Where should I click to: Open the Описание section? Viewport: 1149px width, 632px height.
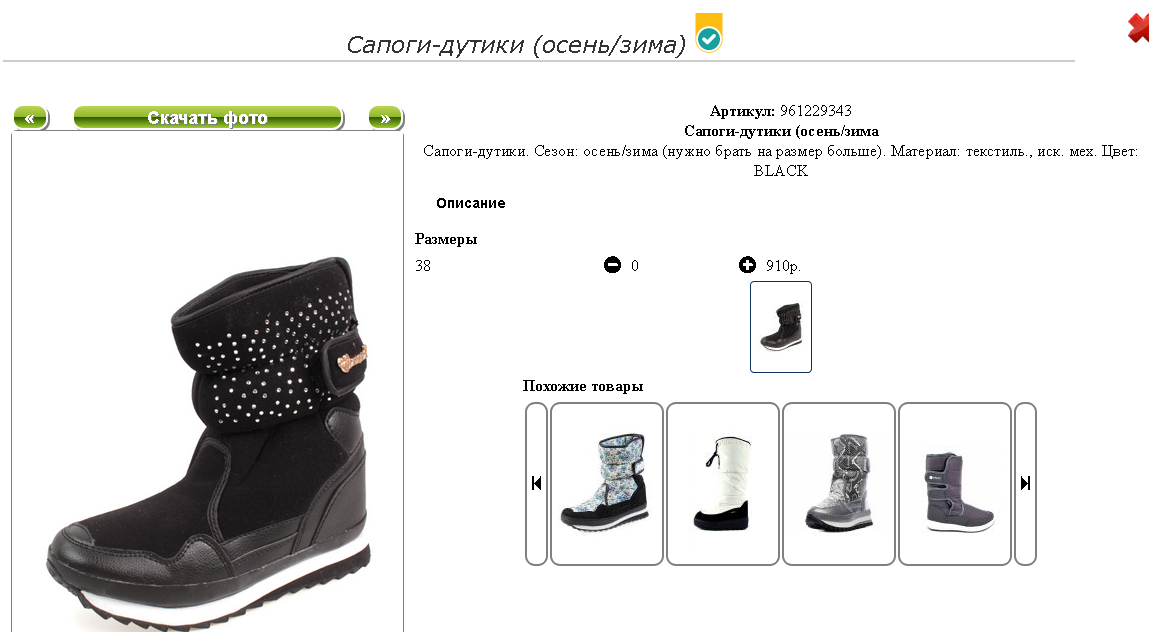(x=470, y=203)
